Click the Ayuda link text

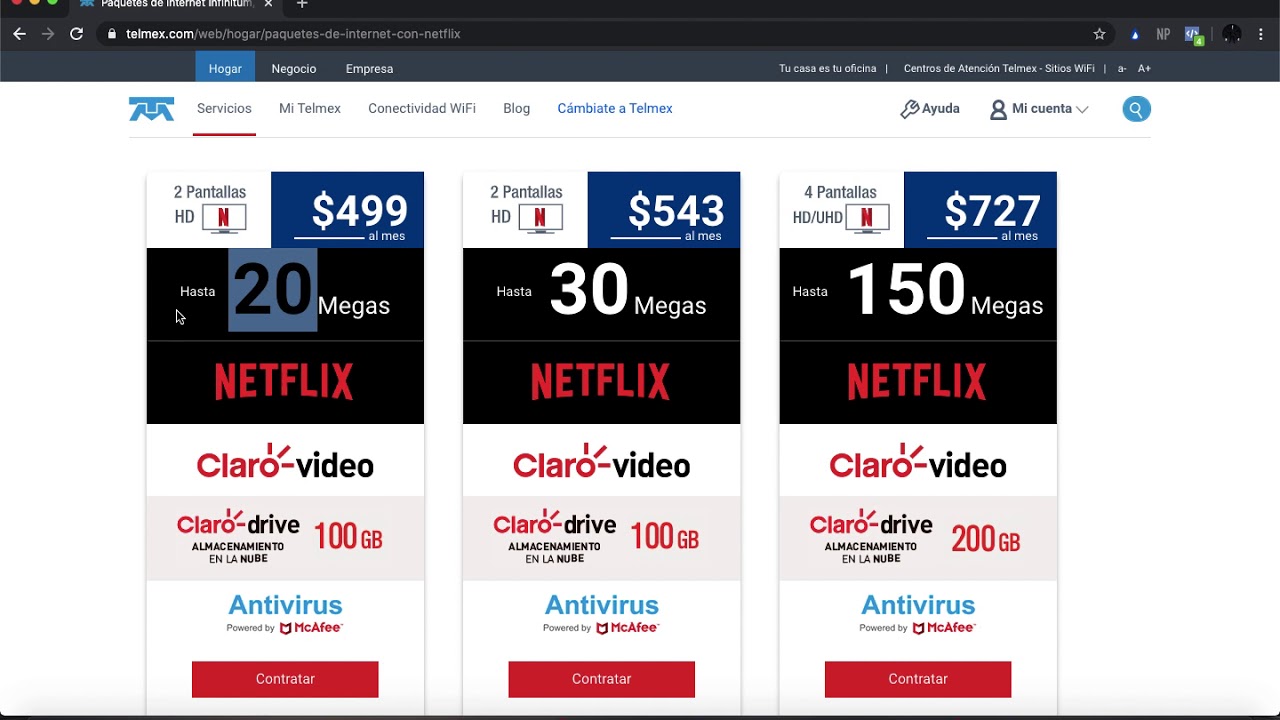click(x=941, y=109)
